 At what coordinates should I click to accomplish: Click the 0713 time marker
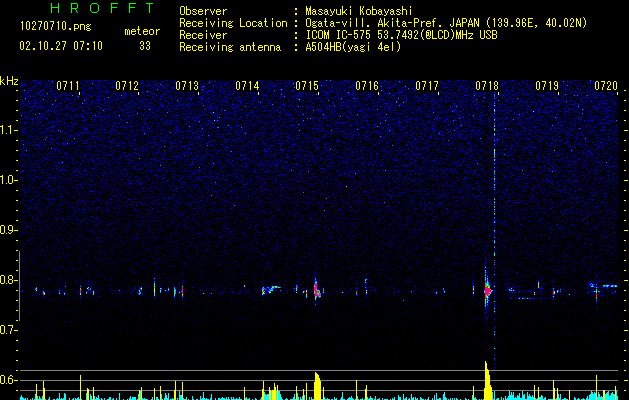coord(187,86)
